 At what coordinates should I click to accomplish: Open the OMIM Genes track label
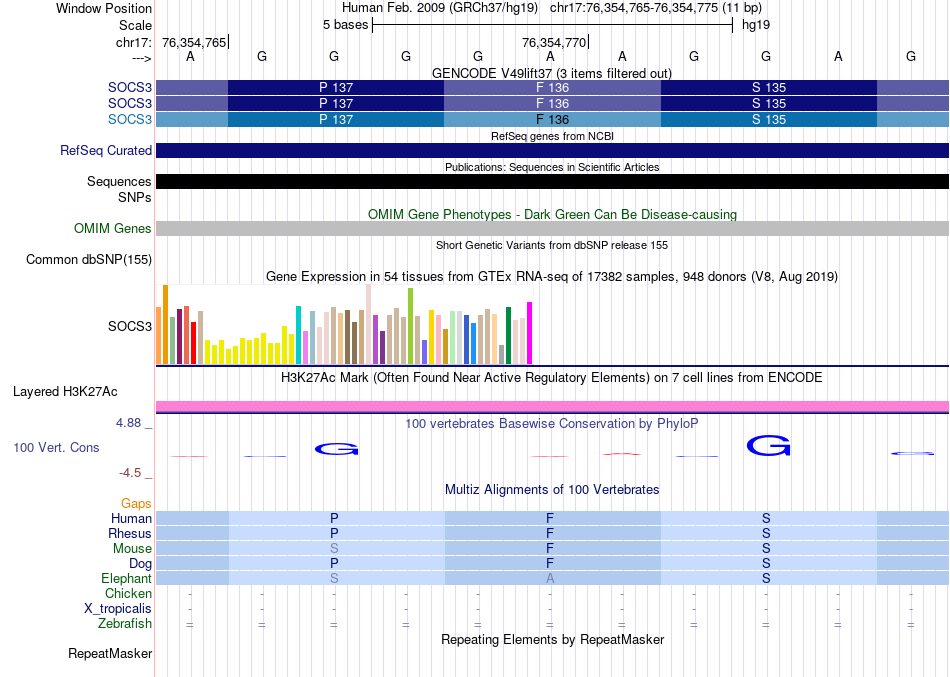113,228
